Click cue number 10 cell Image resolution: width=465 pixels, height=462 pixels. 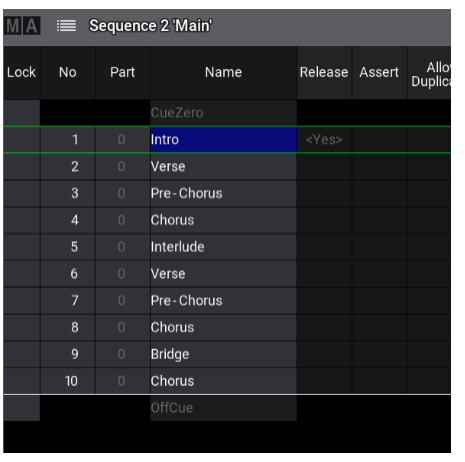(68, 381)
